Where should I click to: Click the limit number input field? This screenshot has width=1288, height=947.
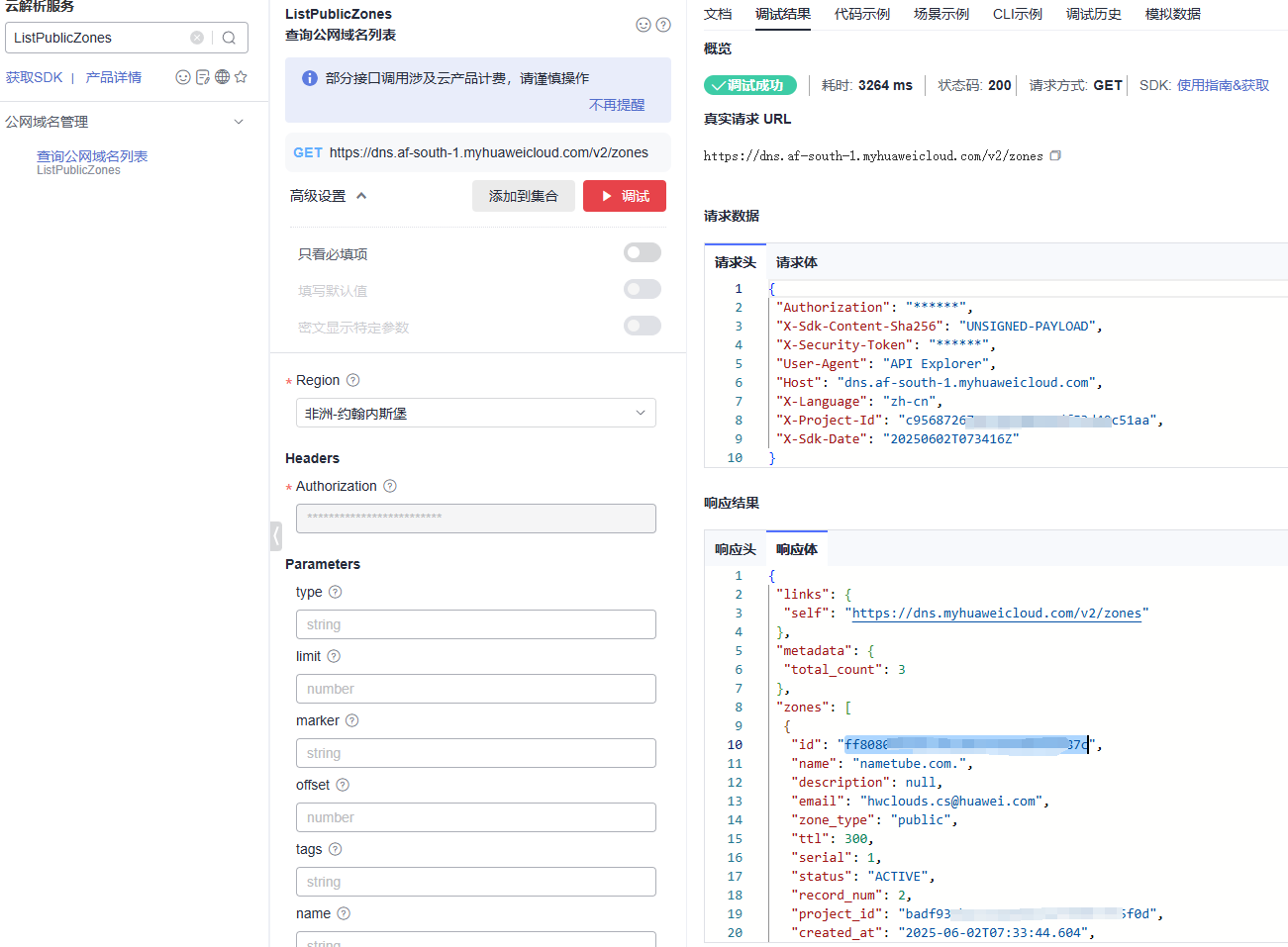pos(475,689)
